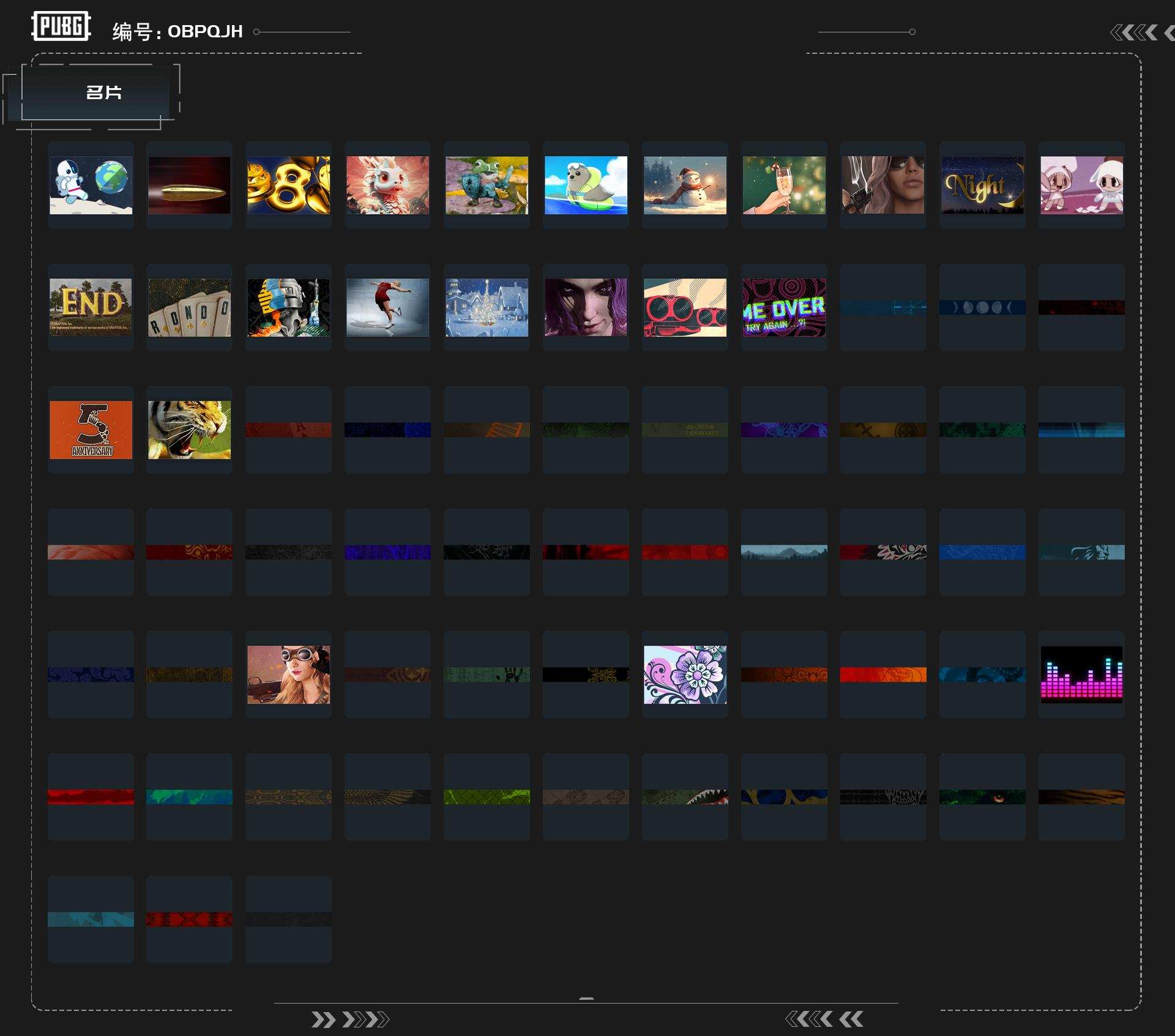
Task: Select the astronaut and Earth nameplate
Action: pos(91,185)
